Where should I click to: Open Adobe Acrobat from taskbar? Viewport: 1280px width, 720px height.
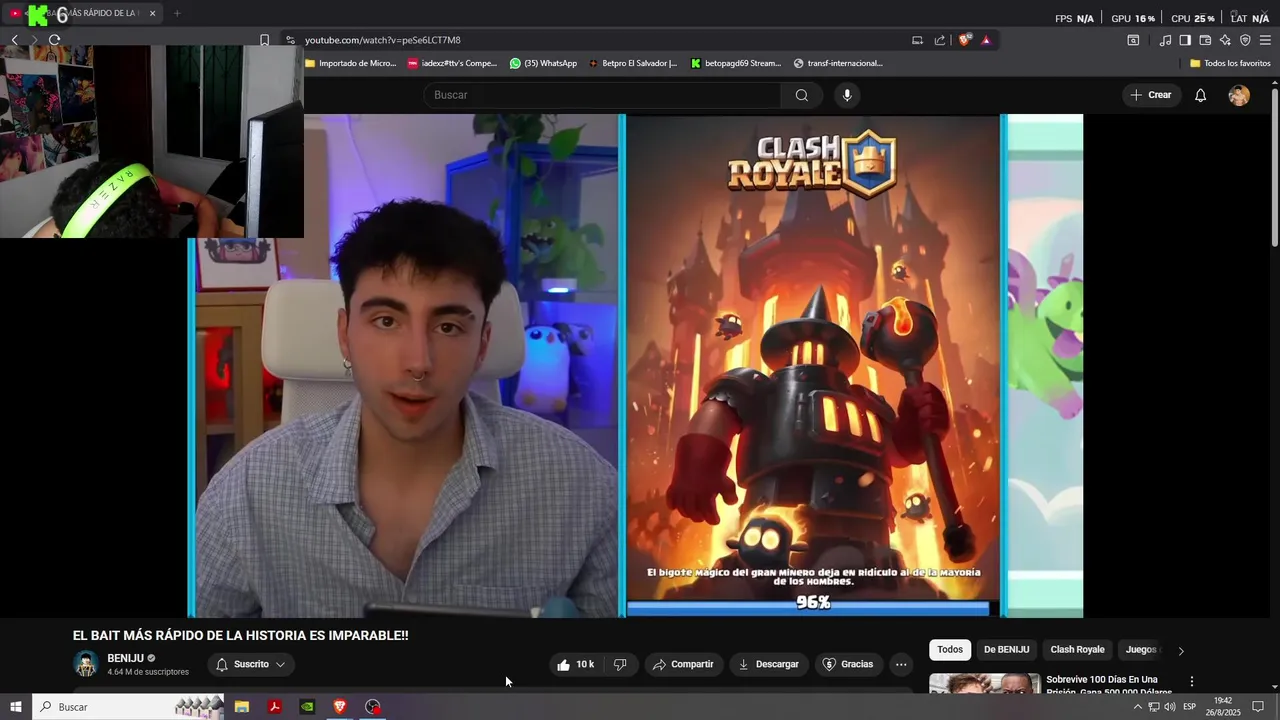(274, 707)
